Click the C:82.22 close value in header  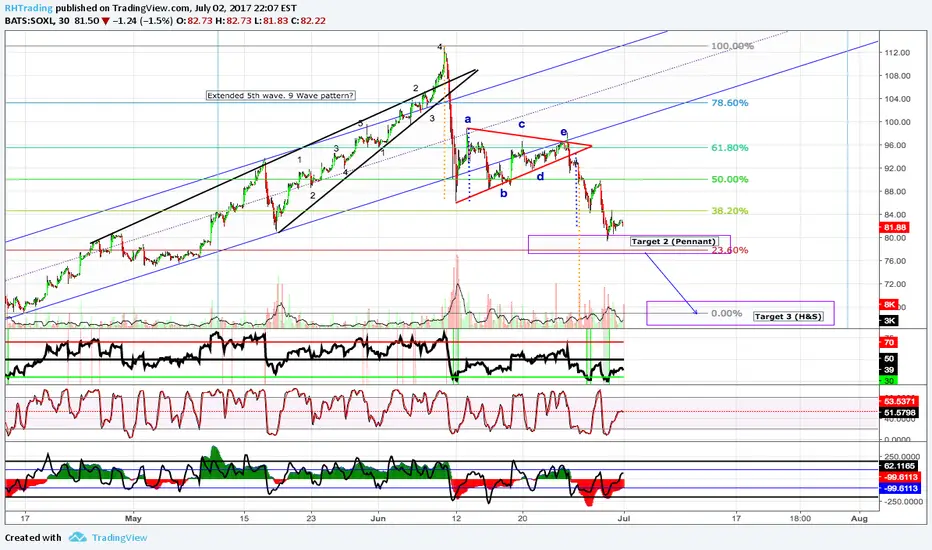tap(308, 21)
